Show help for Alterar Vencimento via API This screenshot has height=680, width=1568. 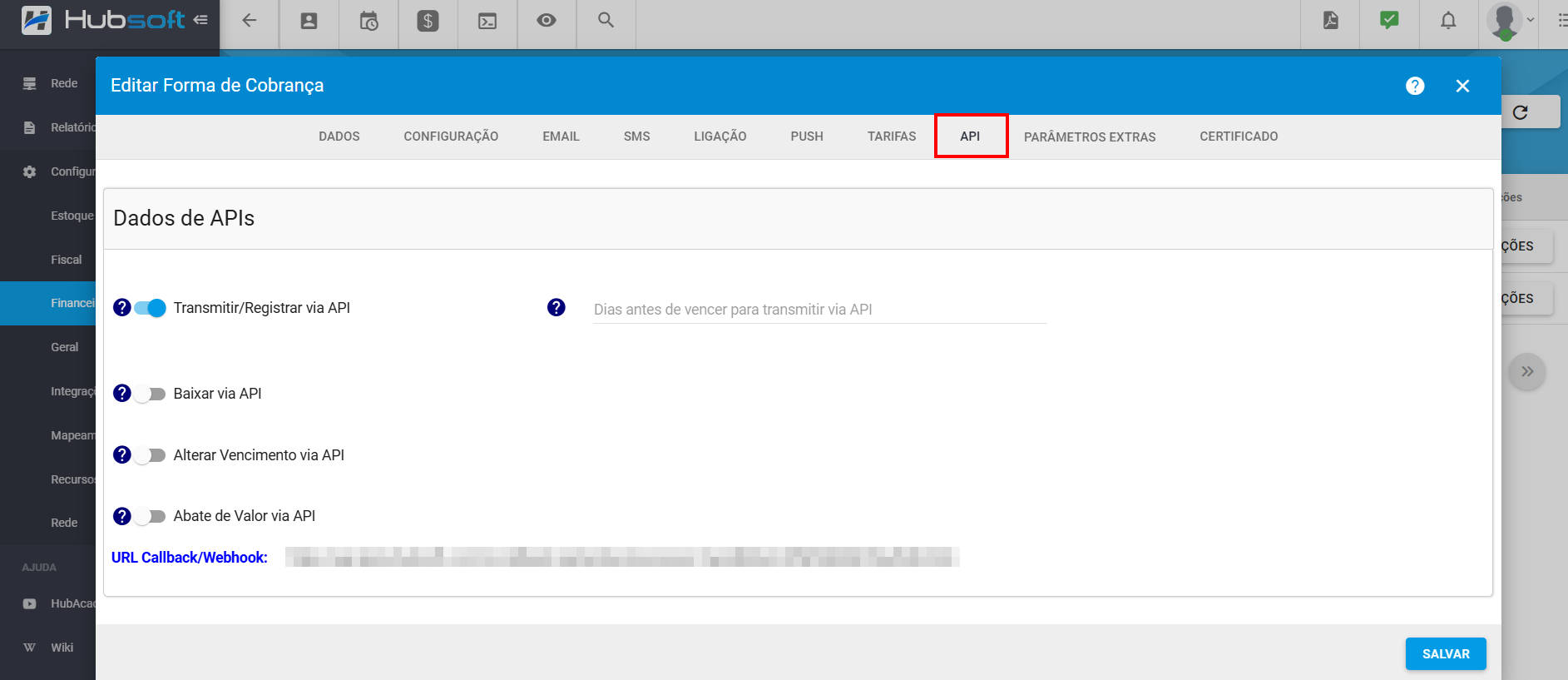122,454
